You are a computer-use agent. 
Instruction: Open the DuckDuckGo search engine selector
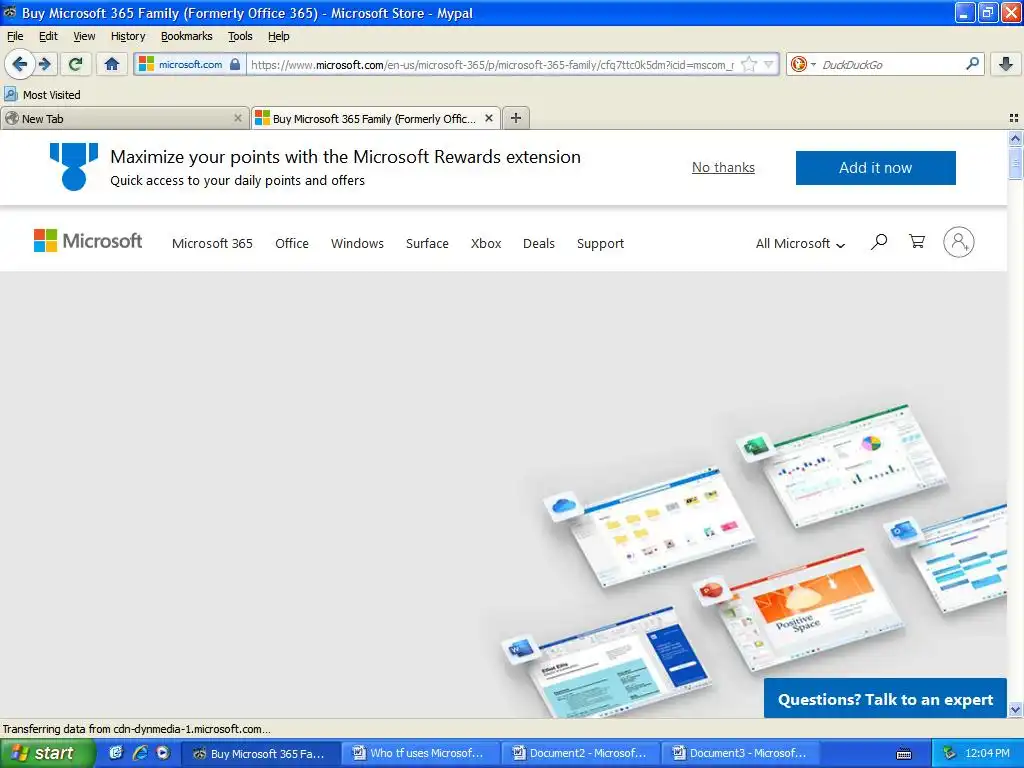(803, 64)
